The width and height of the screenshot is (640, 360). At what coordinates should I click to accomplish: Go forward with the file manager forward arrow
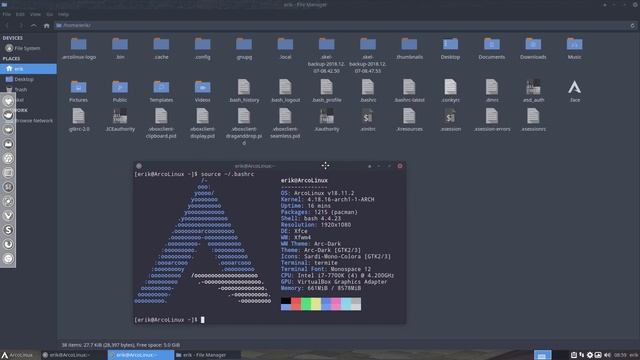click(x=20, y=25)
